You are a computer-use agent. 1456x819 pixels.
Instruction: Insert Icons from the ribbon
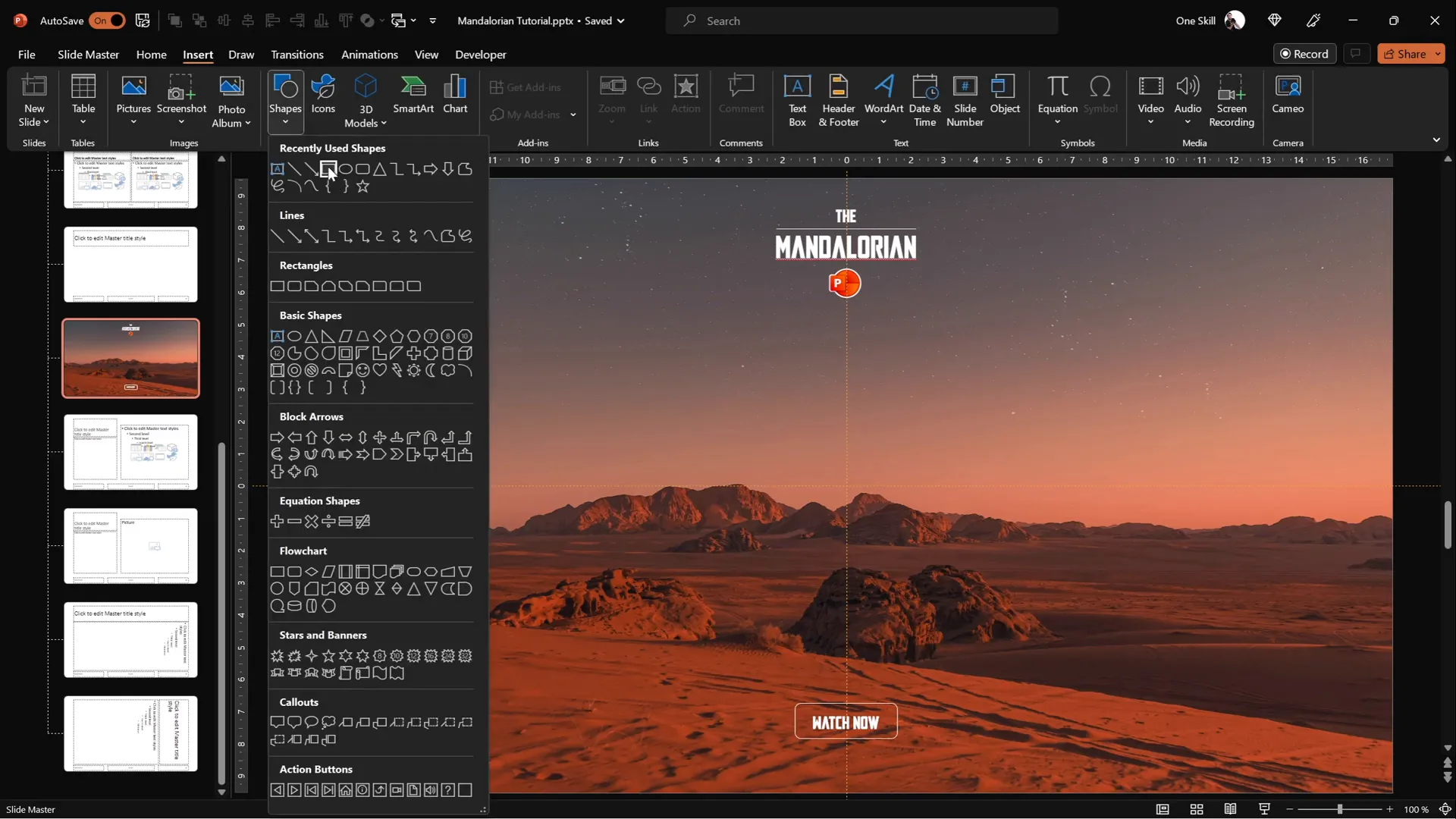tap(323, 95)
